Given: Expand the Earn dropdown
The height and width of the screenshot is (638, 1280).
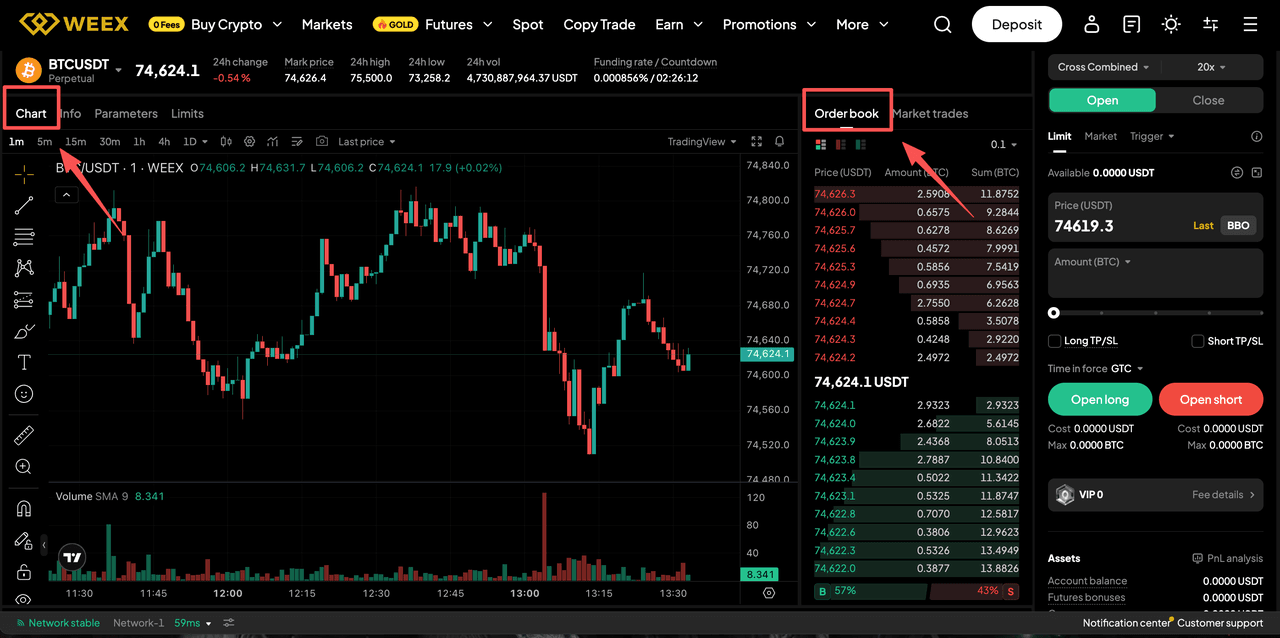Looking at the screenshot, I should tap(679, 24).
